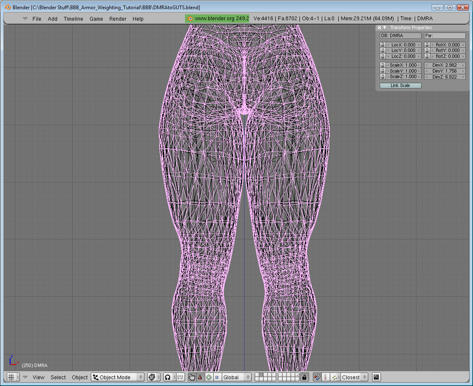Toggle the first layer button
The image size is (473, 386).
(257, 375)
